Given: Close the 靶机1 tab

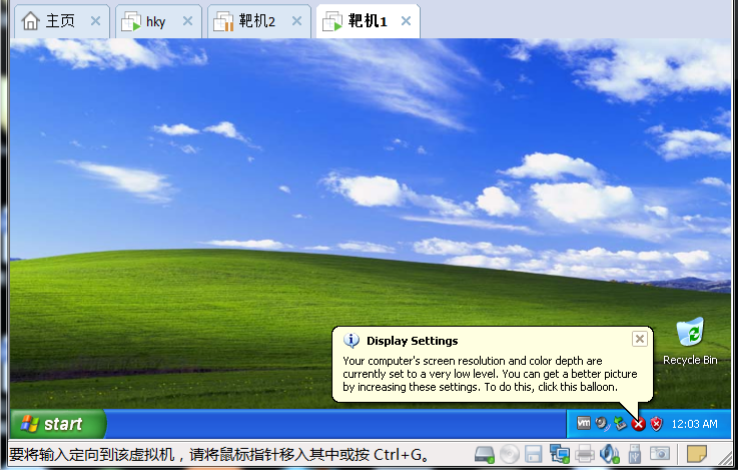Looking at the screenshot, I should (x=406, y=21).
